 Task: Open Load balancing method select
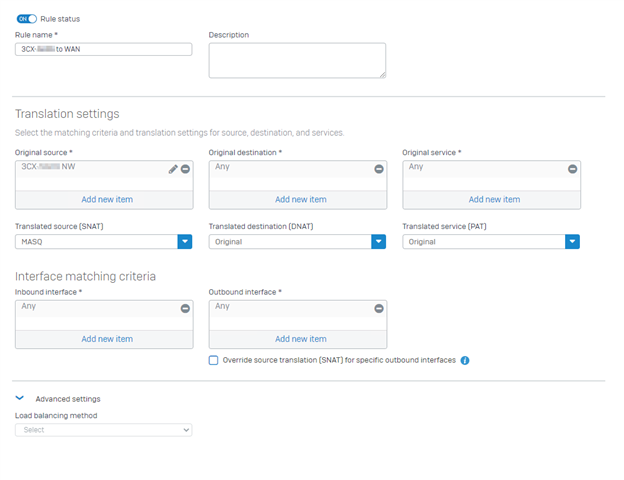(103, 430)
